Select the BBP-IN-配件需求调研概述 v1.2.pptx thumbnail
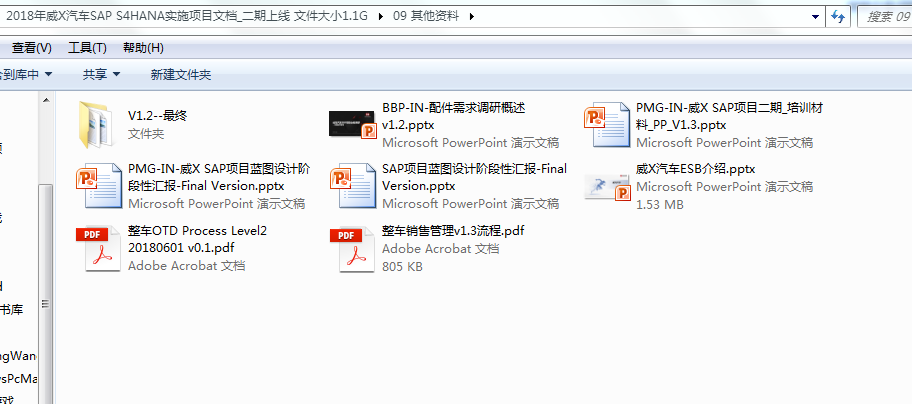This screenshot has width=912, height=404. click(352, 123)
